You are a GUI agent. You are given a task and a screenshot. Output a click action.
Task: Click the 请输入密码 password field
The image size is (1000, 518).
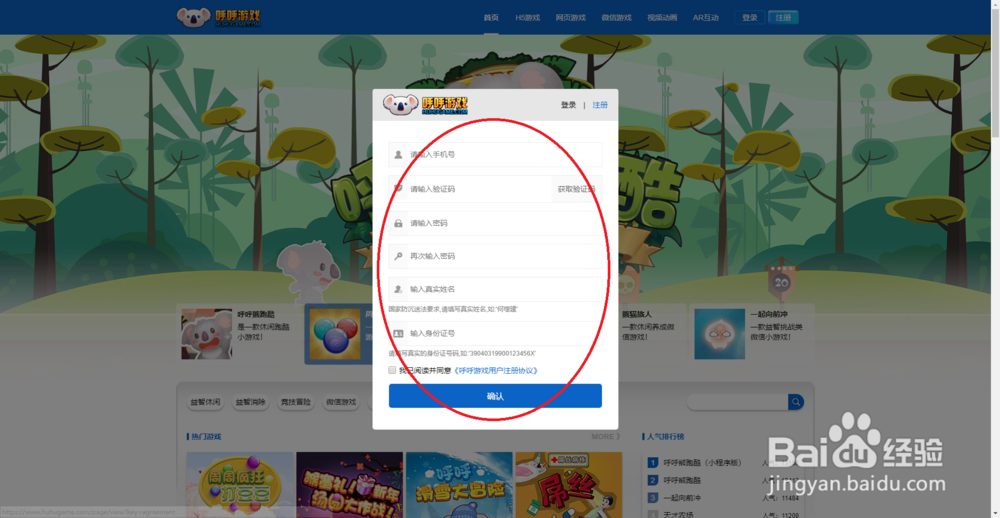tap(496, 223)
